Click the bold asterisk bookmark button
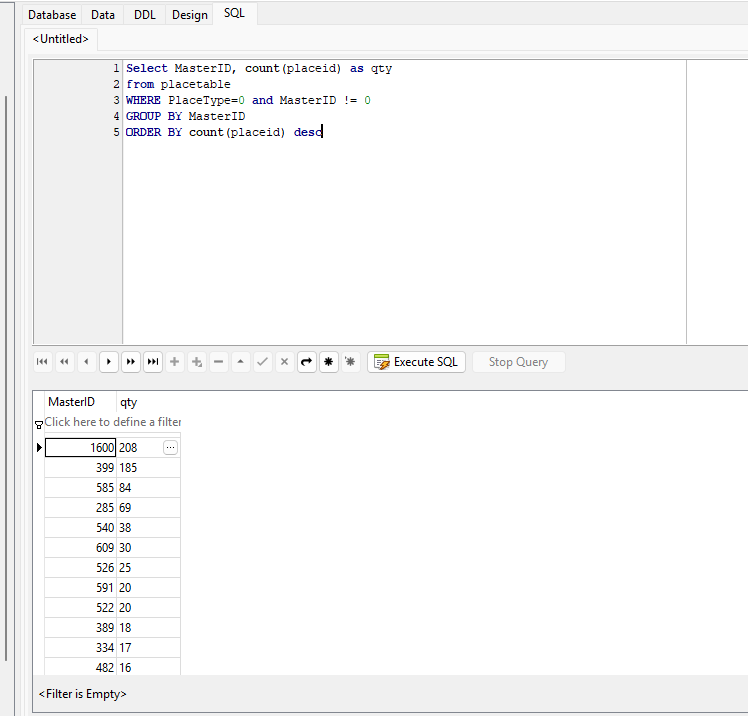748x716 pixels. [329, 362]
